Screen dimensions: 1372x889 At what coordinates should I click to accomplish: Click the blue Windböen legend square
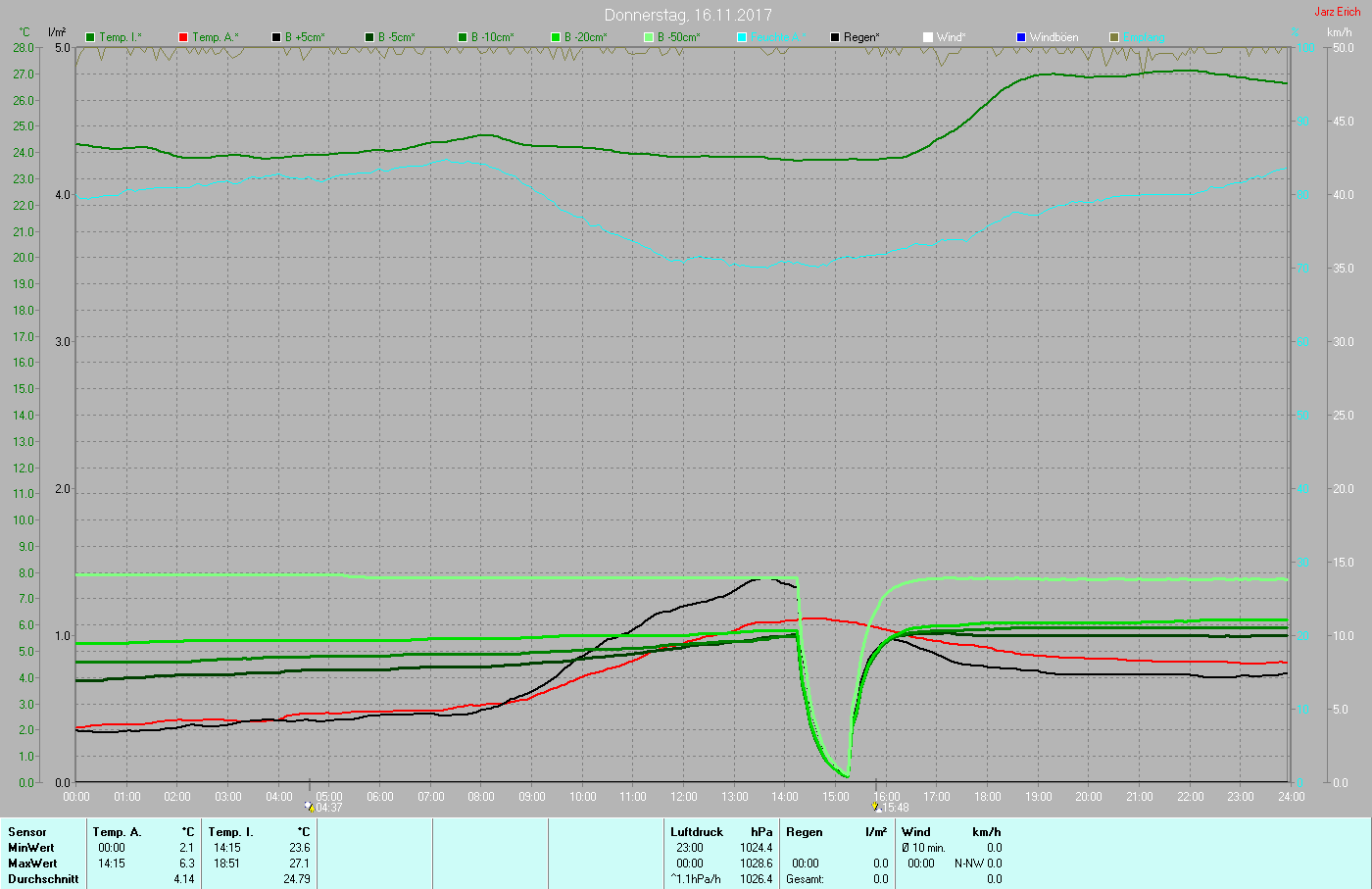click(1021, 37)
